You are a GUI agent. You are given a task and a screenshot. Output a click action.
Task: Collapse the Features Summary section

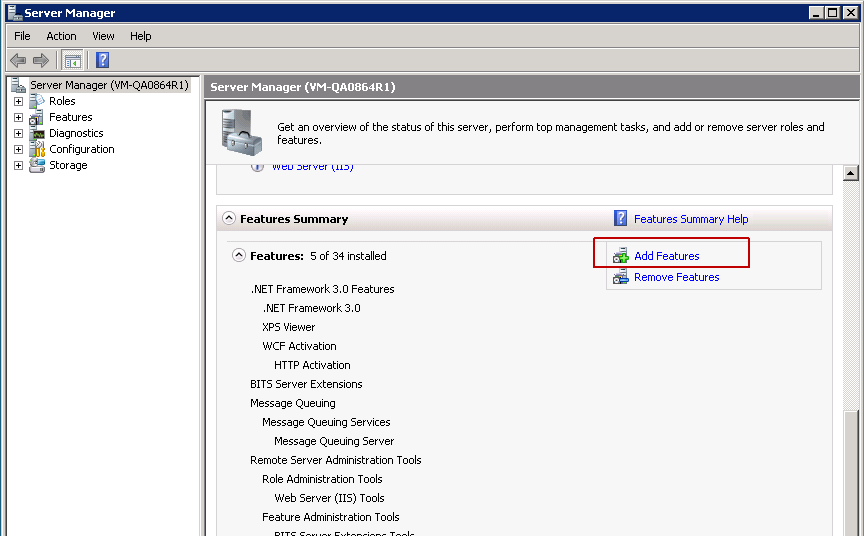(x=229, y=219)
